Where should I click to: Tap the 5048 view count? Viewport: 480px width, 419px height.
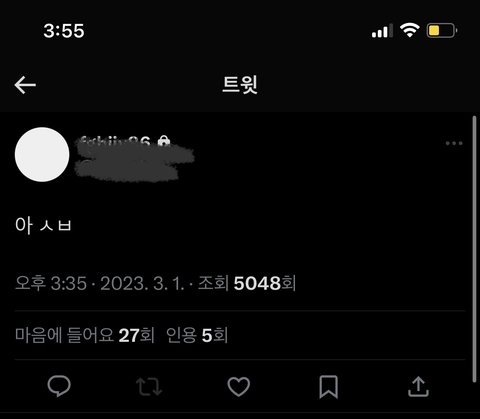point(247,284)
